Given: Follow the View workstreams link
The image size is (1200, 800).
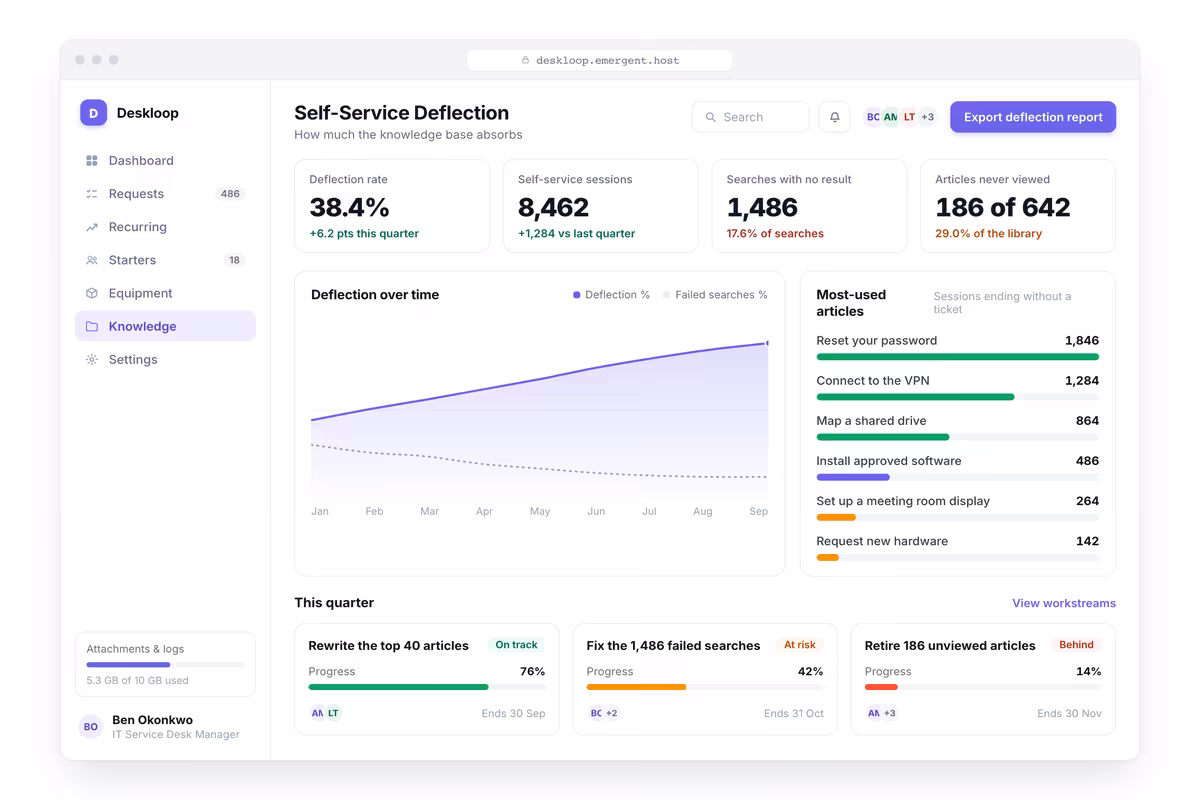Looking at the screenshot, I should coord(1064,603).
